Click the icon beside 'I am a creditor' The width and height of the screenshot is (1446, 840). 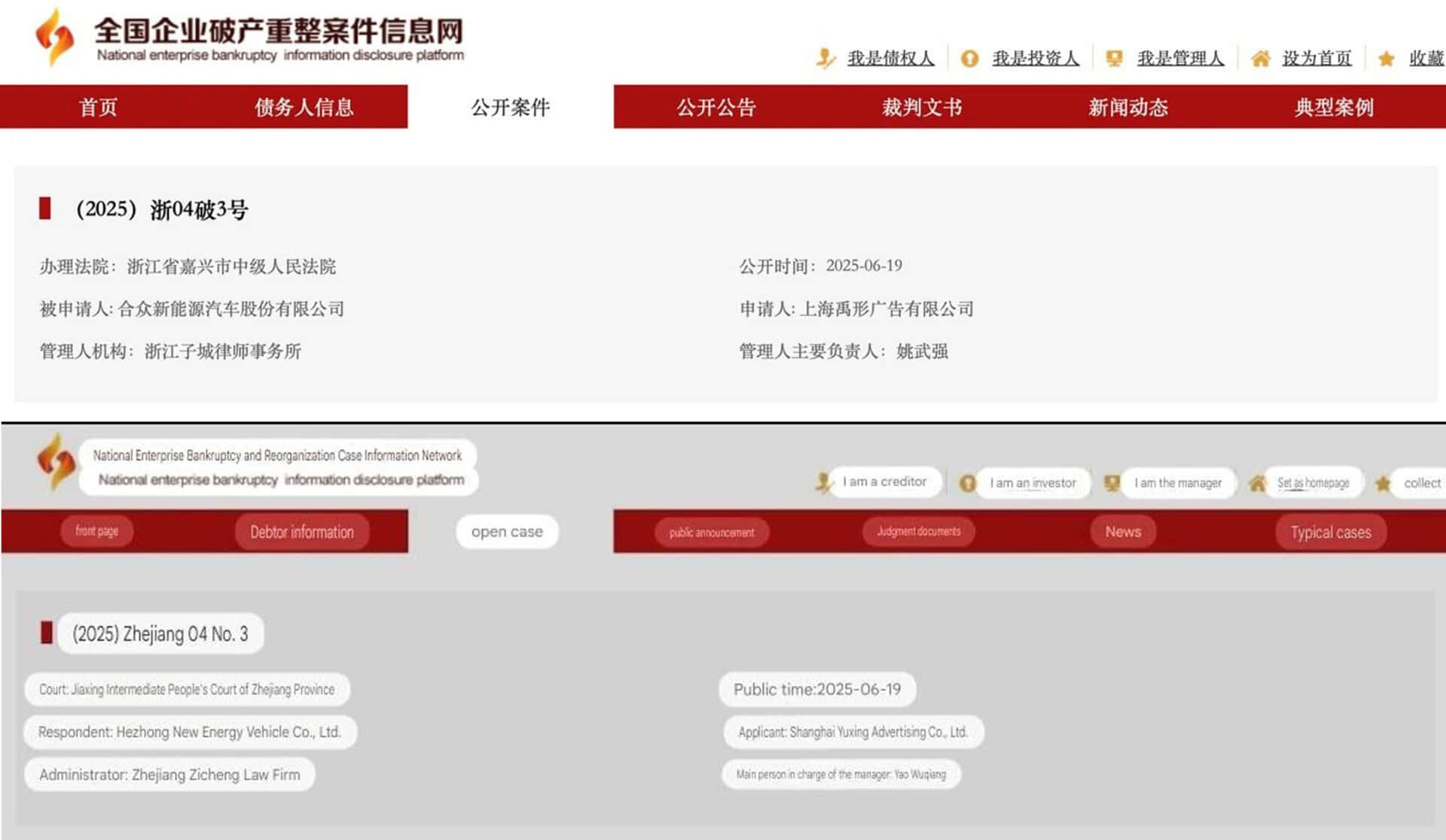[824, 482]
